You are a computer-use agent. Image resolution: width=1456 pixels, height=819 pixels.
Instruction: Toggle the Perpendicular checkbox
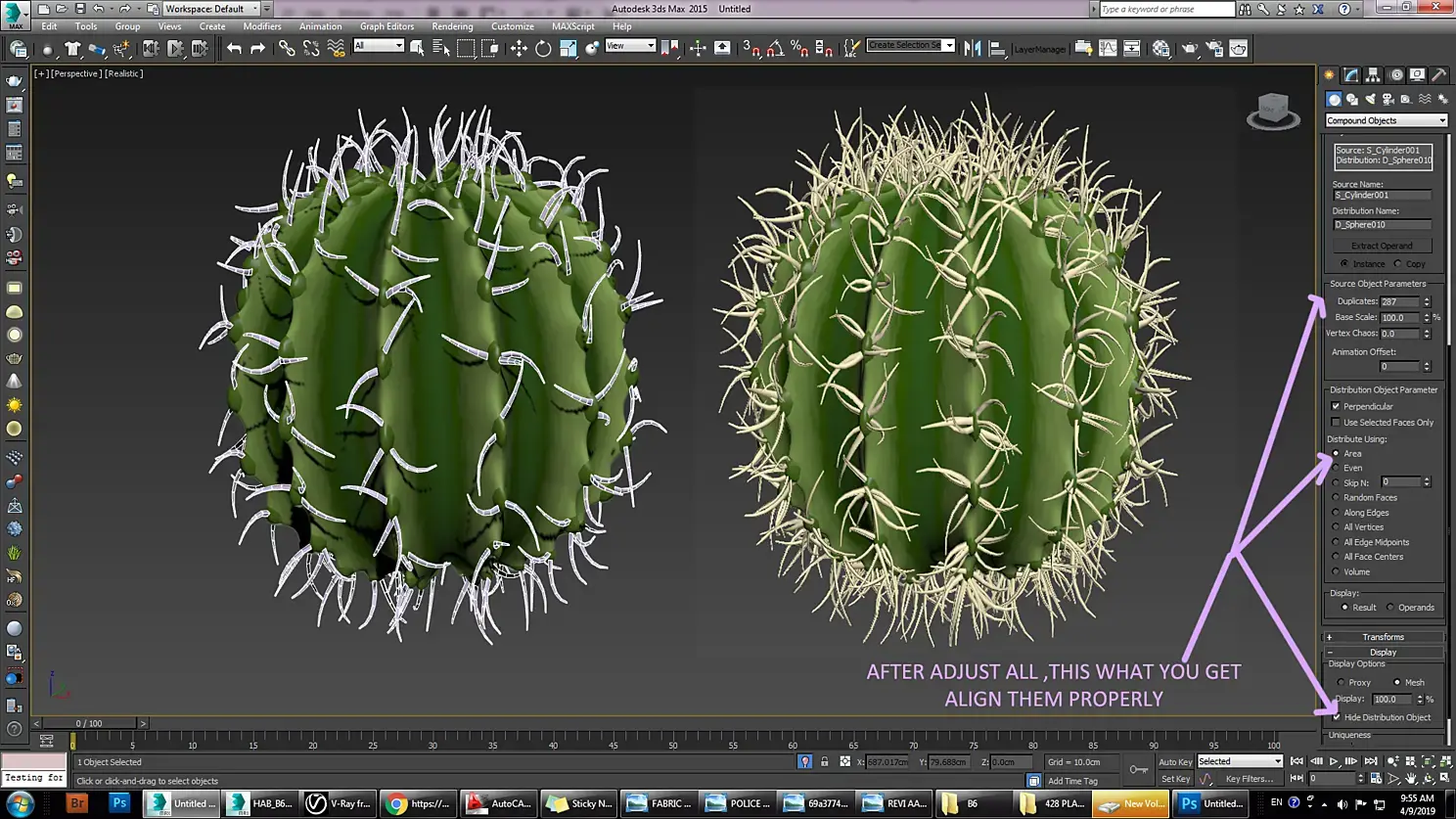(1336, 406)
